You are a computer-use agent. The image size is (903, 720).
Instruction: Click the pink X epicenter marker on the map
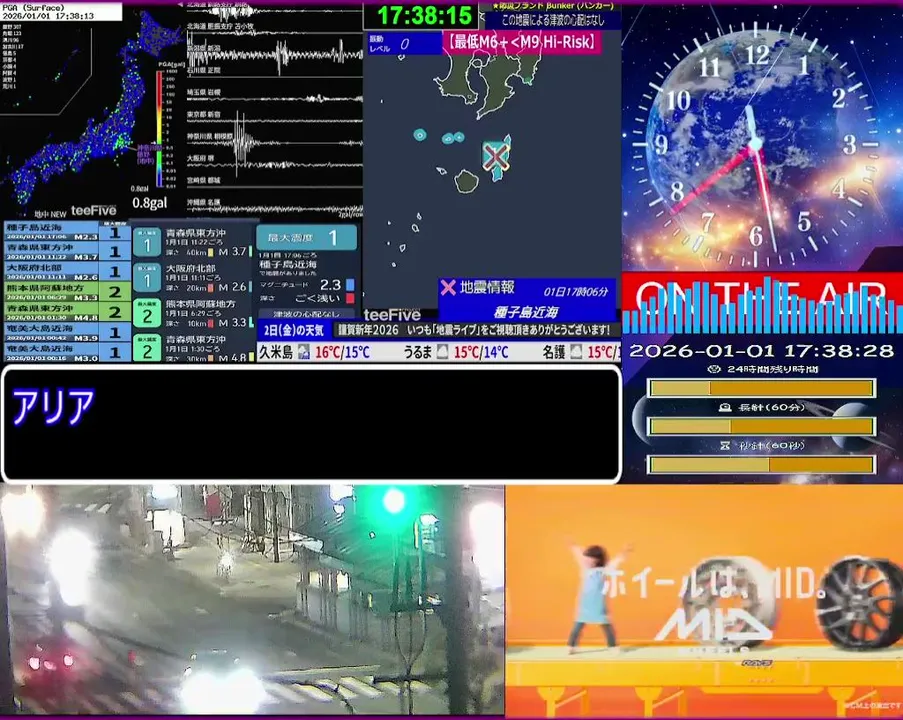(x=495, y=156)
